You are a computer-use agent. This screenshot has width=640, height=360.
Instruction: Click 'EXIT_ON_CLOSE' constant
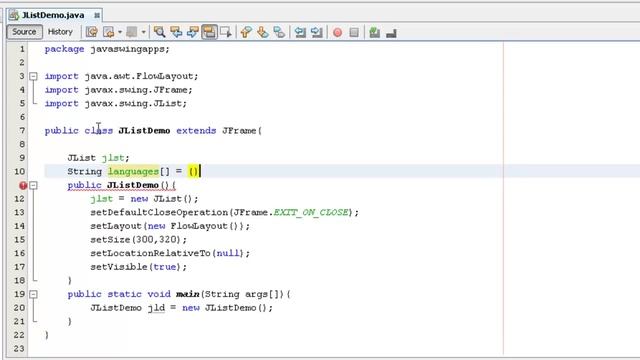pyautogui.click(x=311, y=212)
